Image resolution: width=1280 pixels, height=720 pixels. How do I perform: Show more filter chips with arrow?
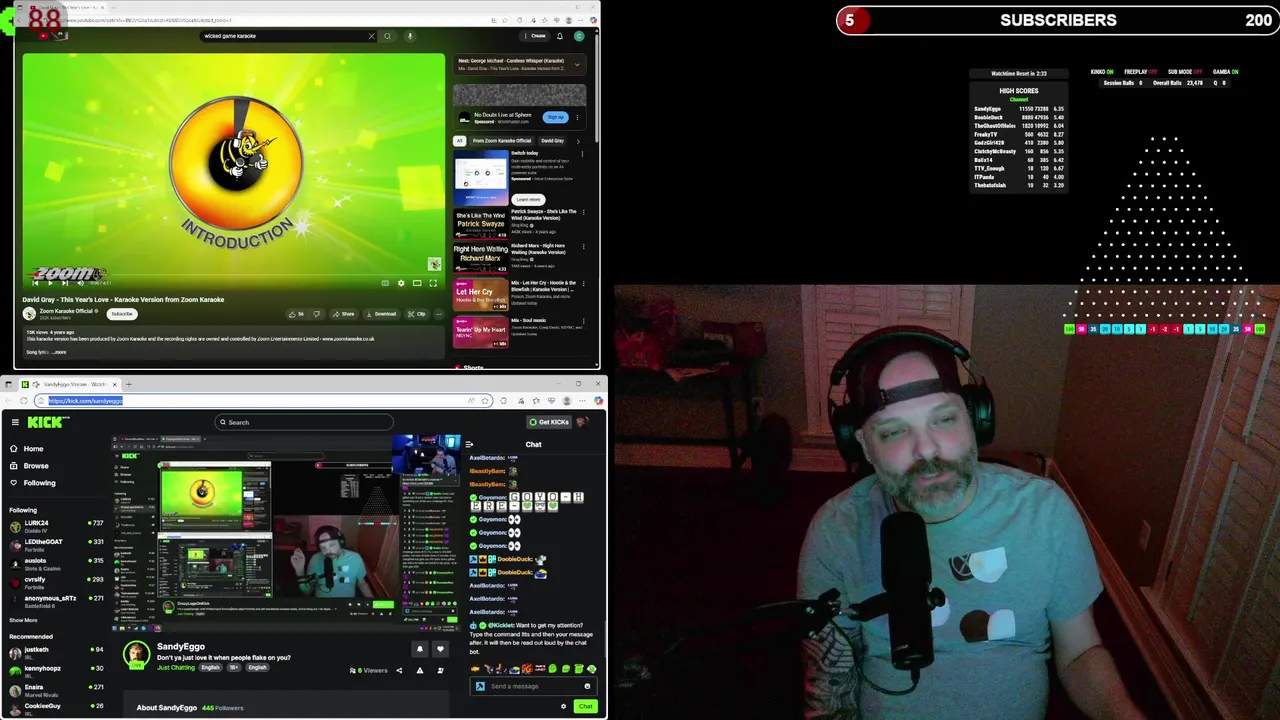pyautogui.click(x=577, y=141)
